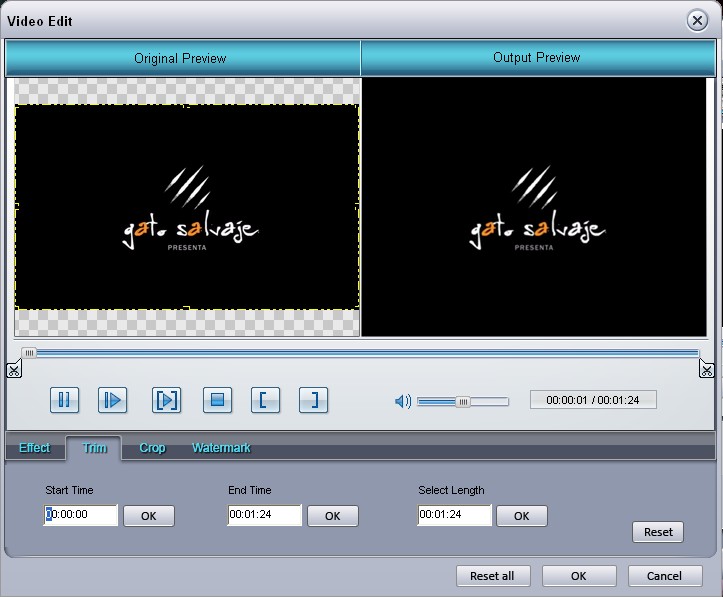Set trim end with right bracket button
Screen dimensions: 723x597
(x=313, y=400)
